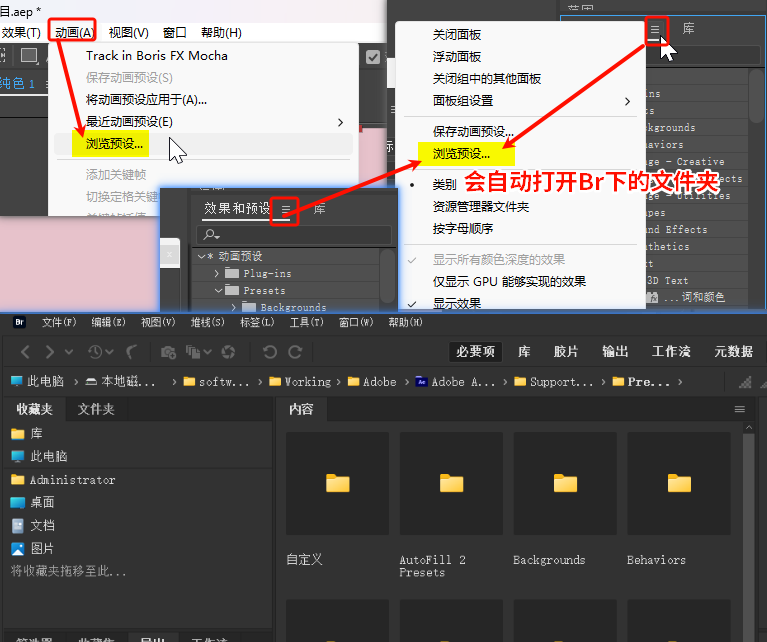
Task: Click scrollbar up arrow in 内容 panel
Action: (x=748, y=428)
